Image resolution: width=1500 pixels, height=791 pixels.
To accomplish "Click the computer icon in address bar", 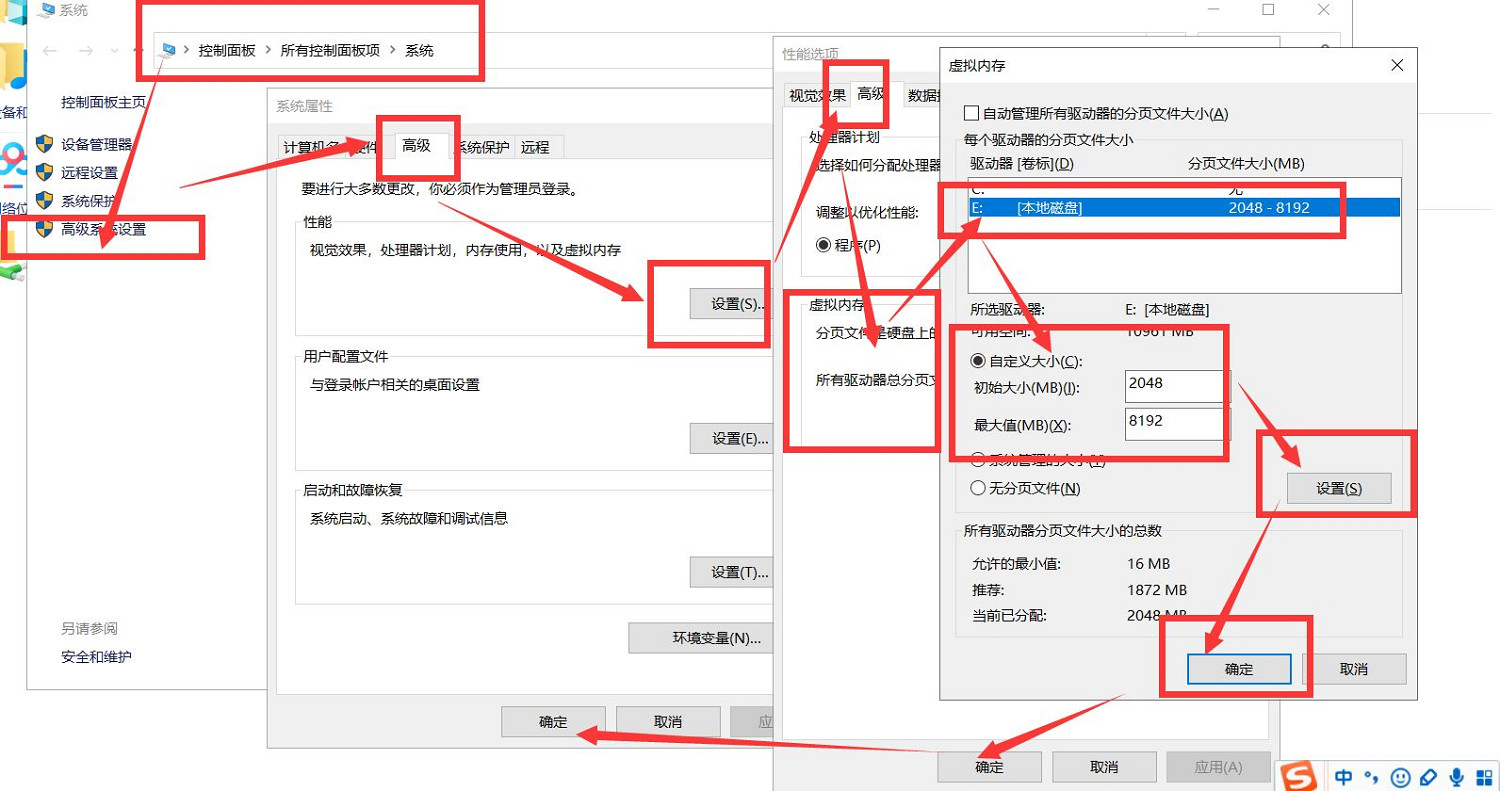I will tap(170, 50).
